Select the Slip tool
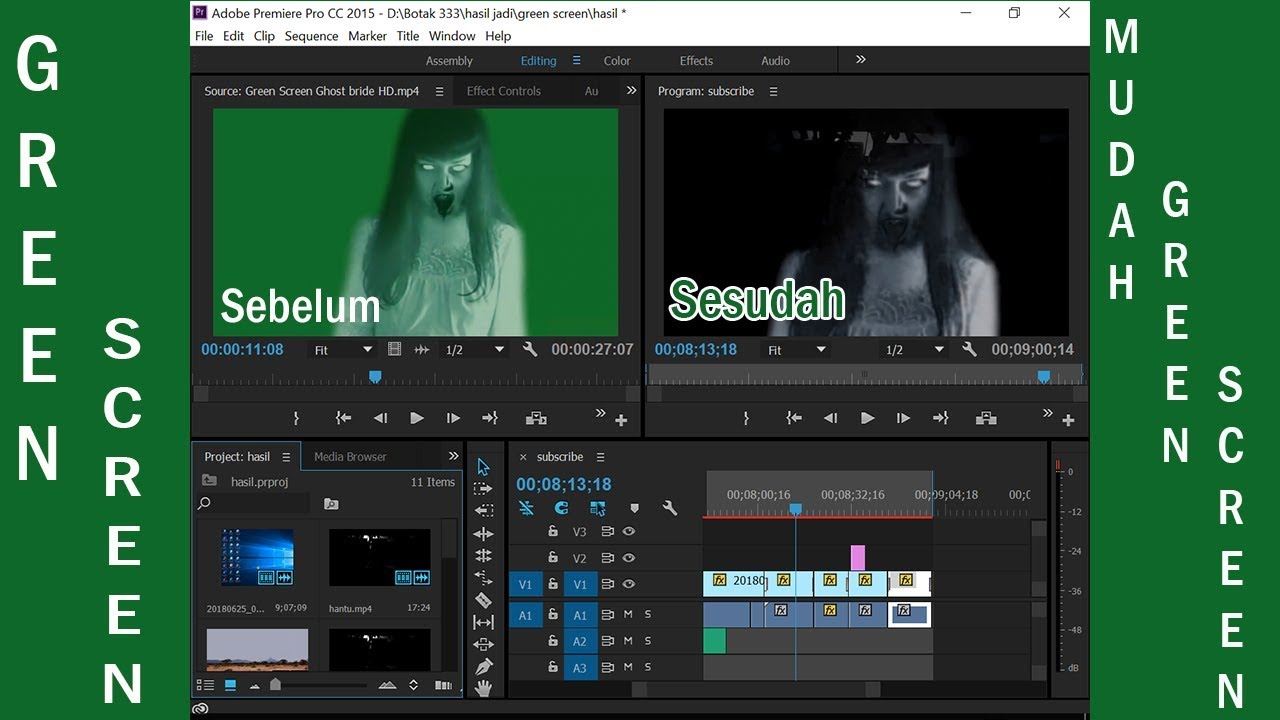This screenshot has height=720, width=1280. (483, 622)
